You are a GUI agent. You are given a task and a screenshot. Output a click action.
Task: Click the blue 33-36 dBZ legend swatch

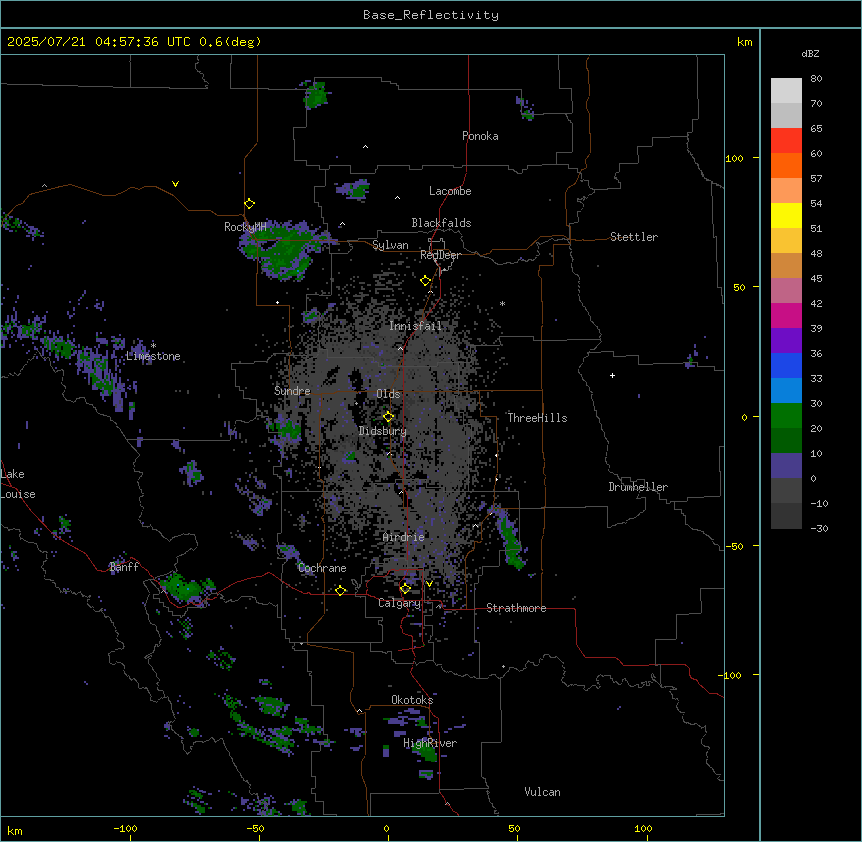coord(786,365)
